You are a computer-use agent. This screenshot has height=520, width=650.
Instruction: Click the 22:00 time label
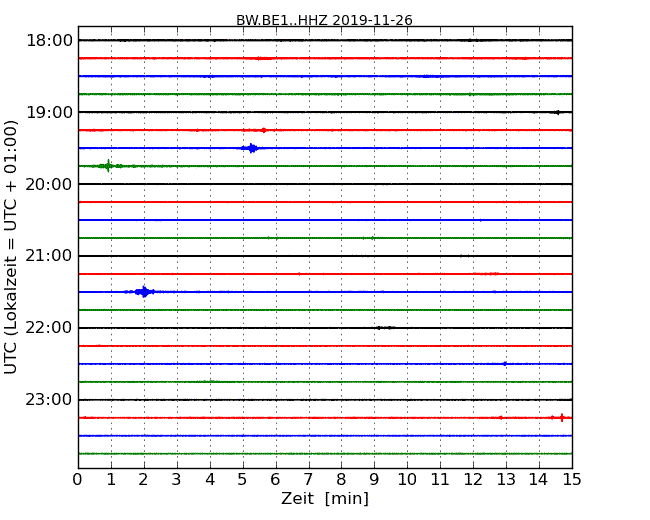[x=49, y=328]
